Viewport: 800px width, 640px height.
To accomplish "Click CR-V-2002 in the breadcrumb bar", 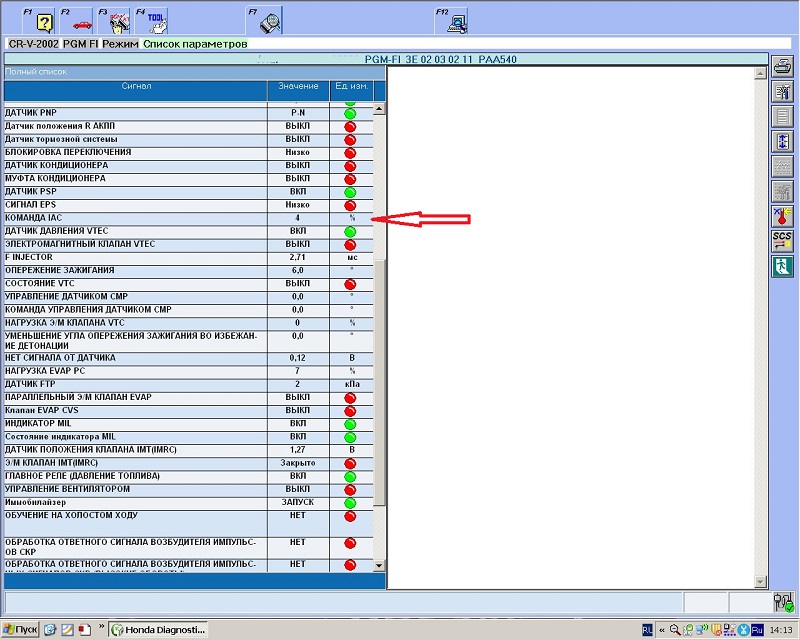I will pos(34,44).
